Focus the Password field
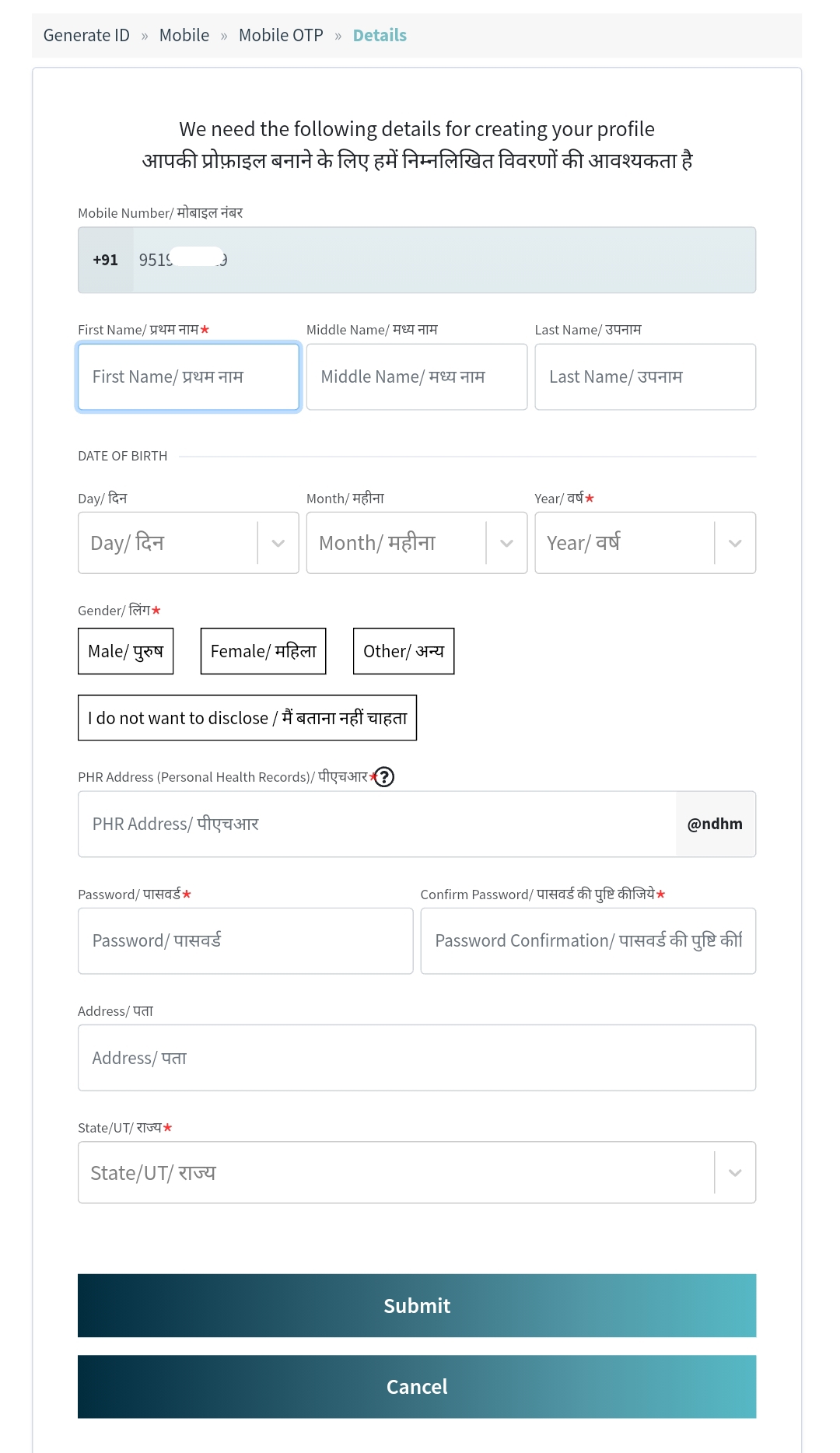Viewport: 840px width, 1453px height. click(246, 941)
